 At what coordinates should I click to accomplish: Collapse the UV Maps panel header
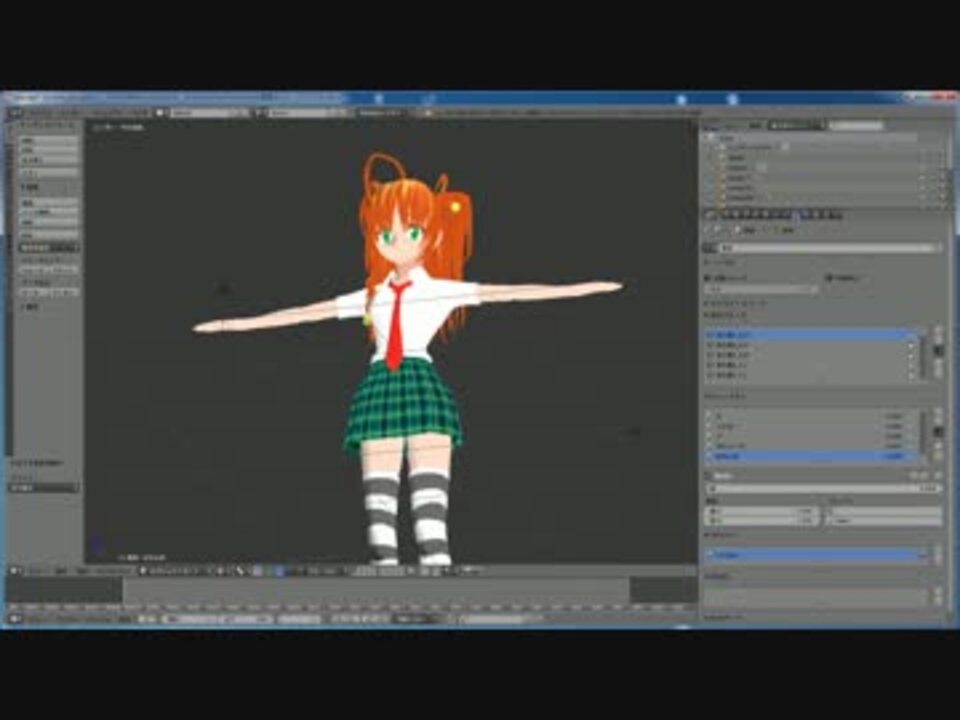coord(721,536)
